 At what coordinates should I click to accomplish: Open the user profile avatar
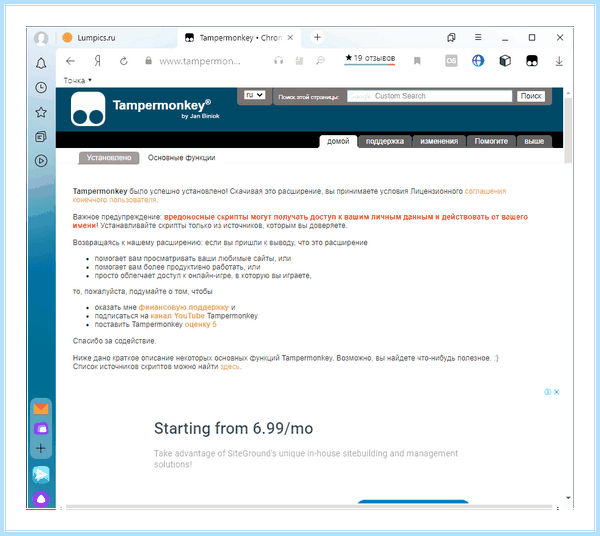[x=41, y=38]
